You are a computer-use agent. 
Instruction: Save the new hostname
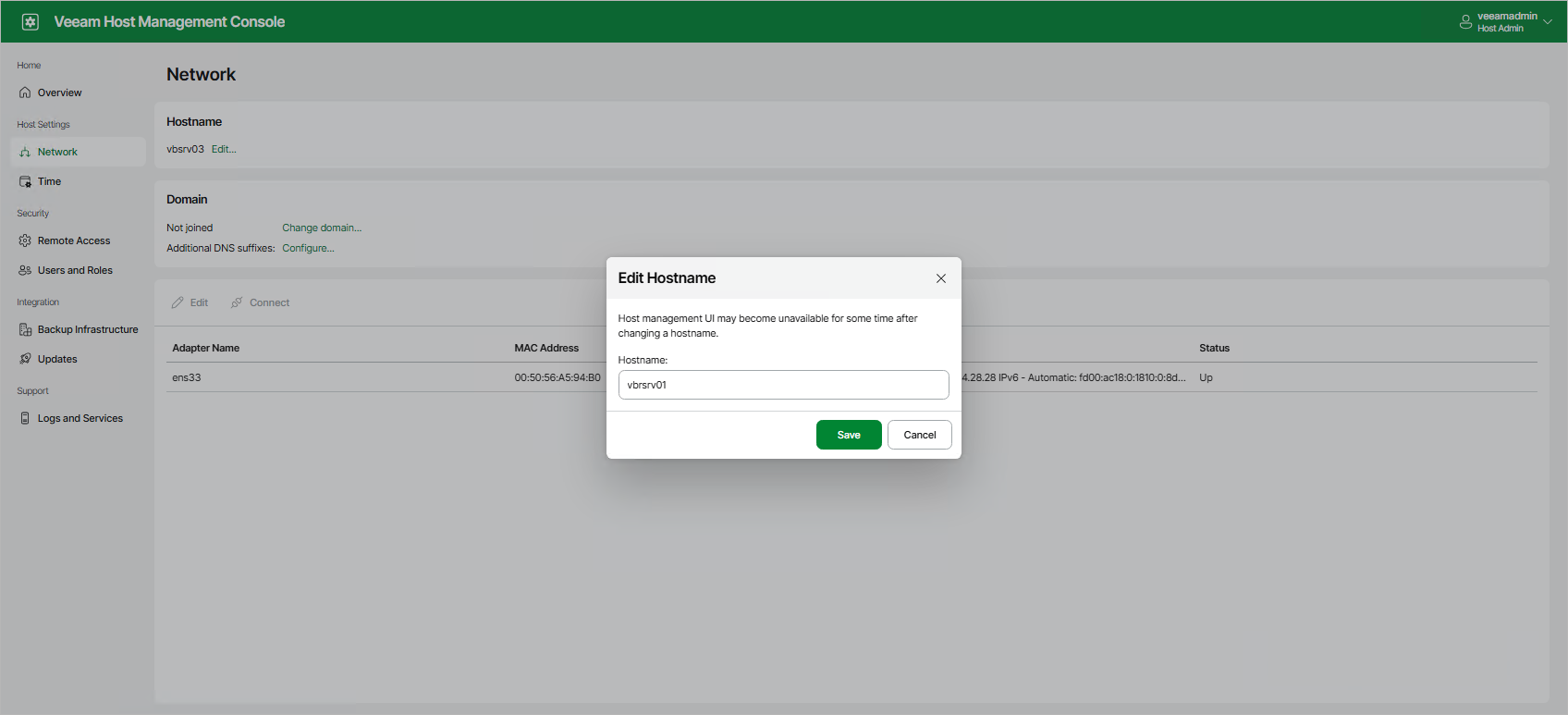pos(848,435)
